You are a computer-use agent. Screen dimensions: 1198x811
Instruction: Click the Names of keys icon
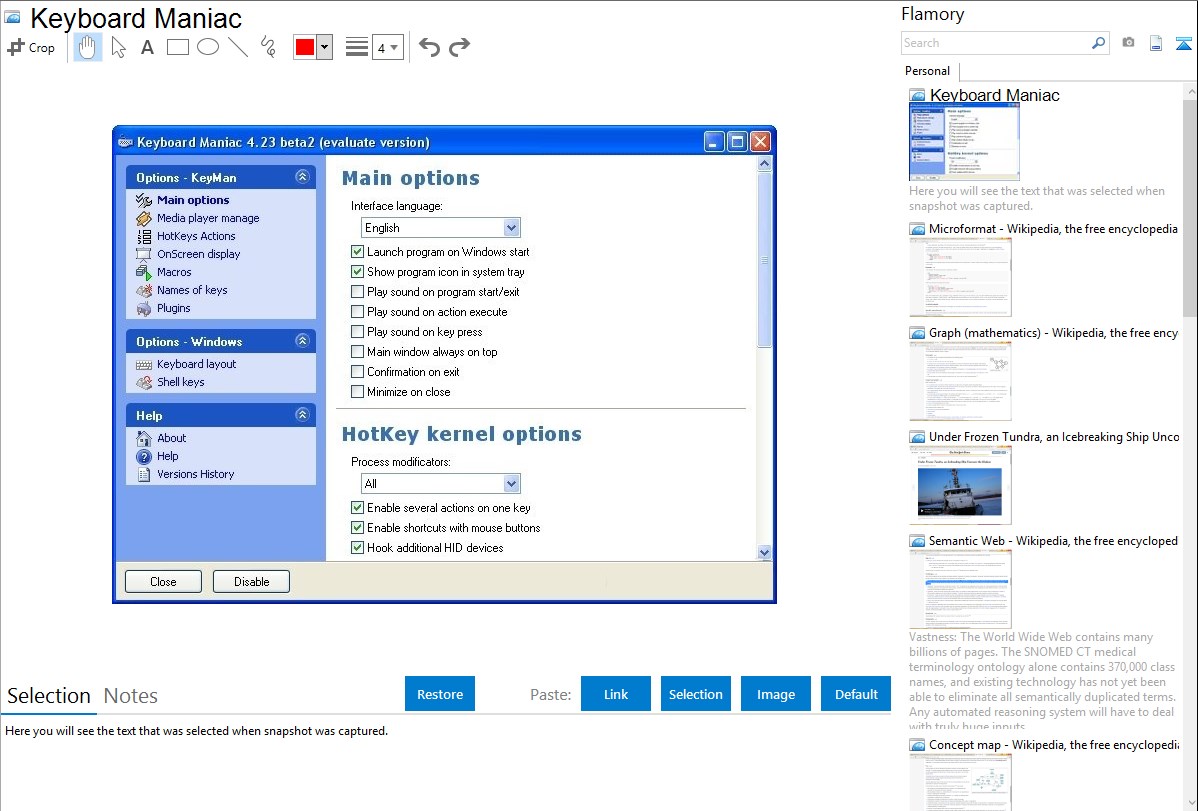coord(144,290)
